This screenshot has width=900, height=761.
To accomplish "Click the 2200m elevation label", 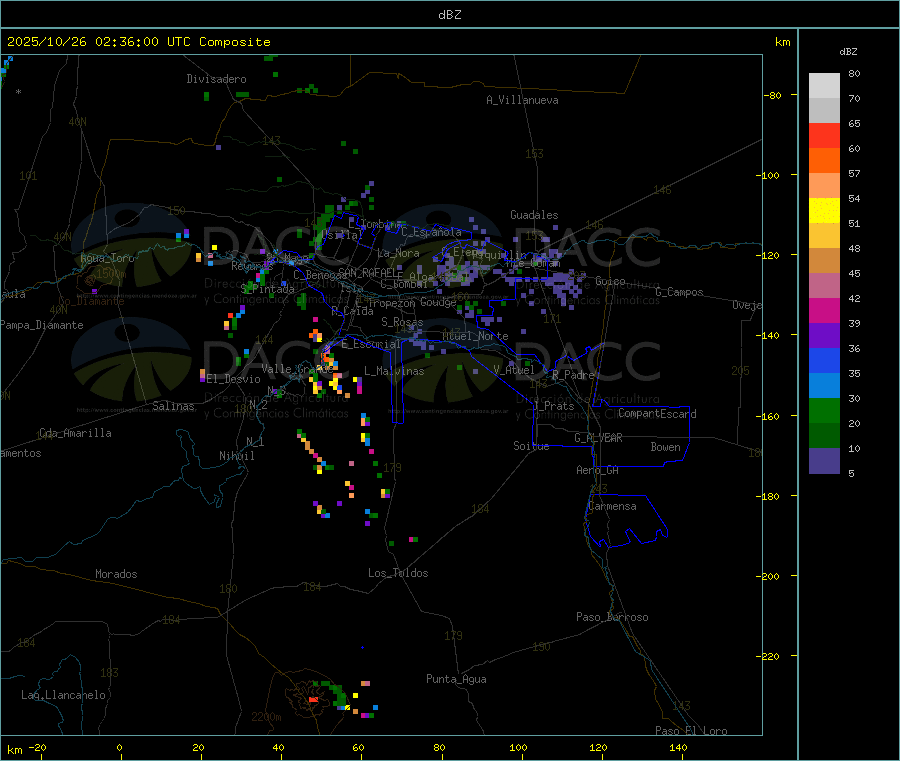I will click(x=266, y=717).
